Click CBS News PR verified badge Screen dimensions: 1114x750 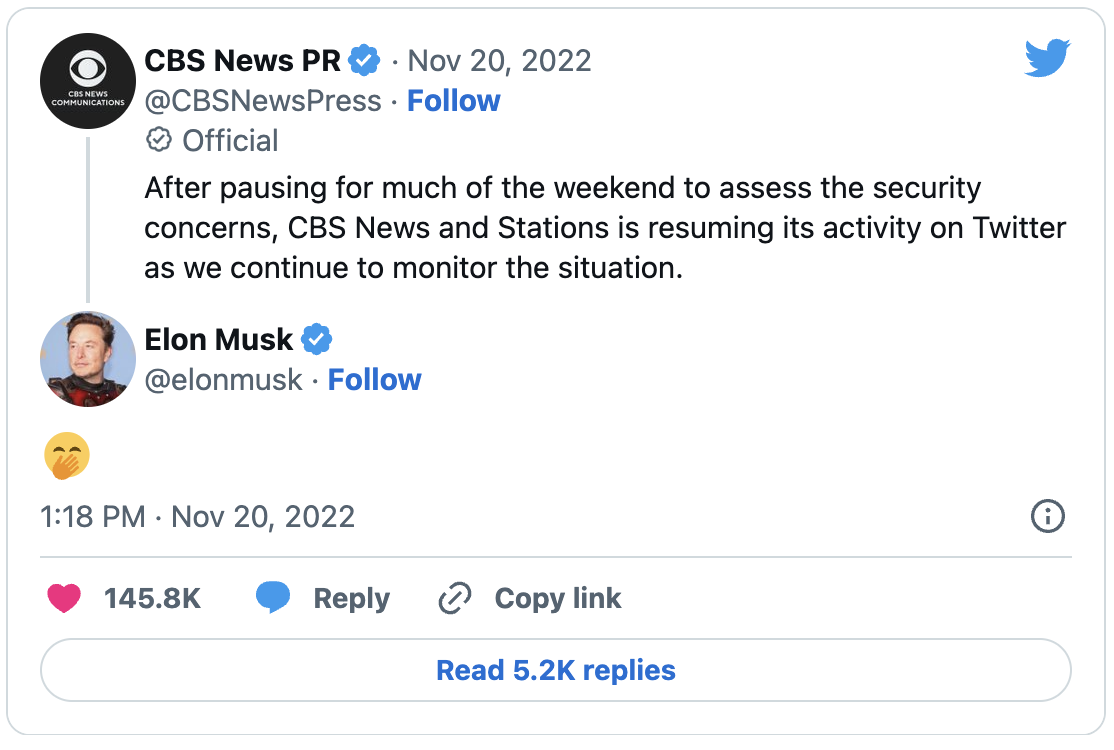pos(364,61)
